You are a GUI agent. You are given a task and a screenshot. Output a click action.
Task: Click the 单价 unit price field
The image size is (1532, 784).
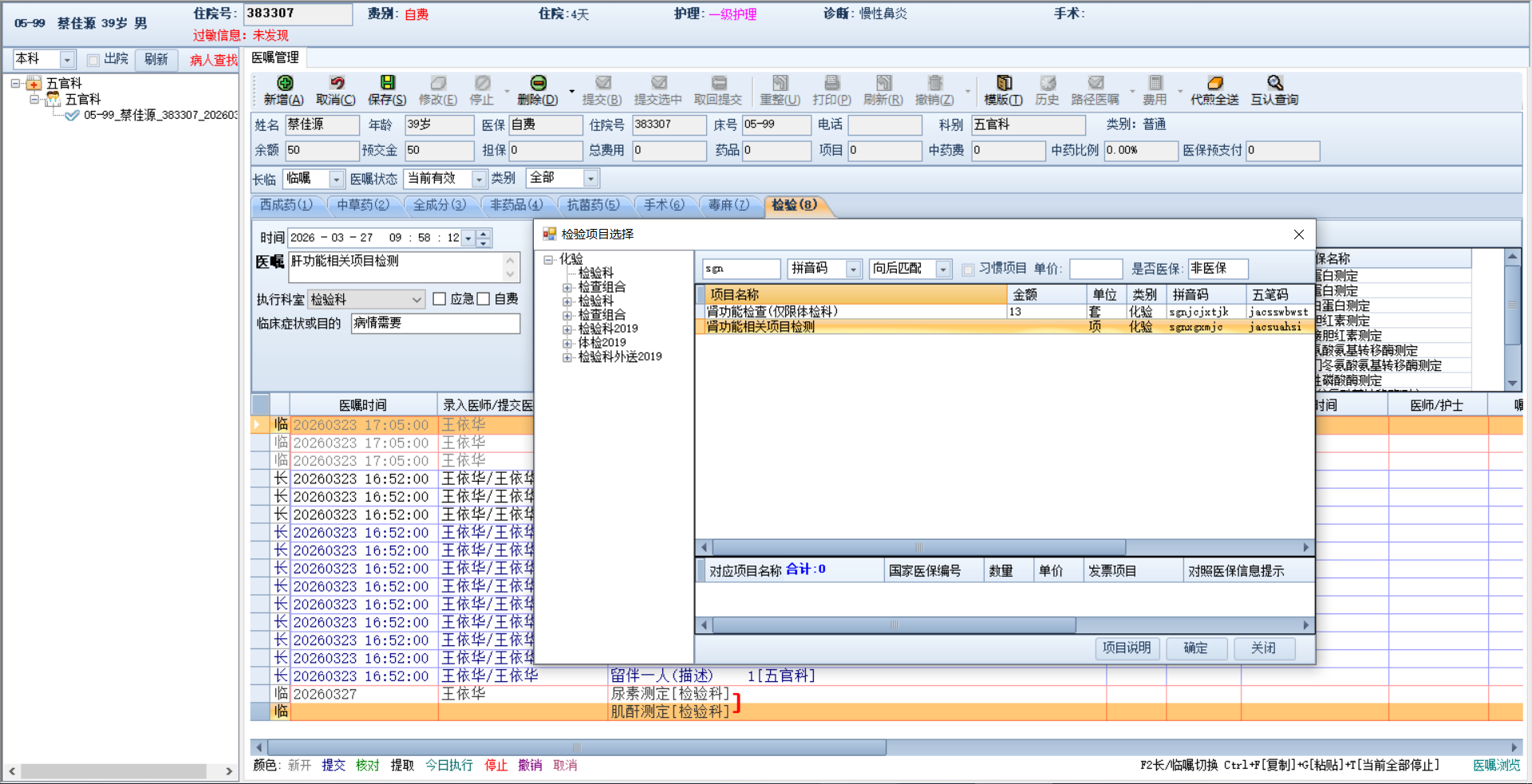click(1096, 270)
